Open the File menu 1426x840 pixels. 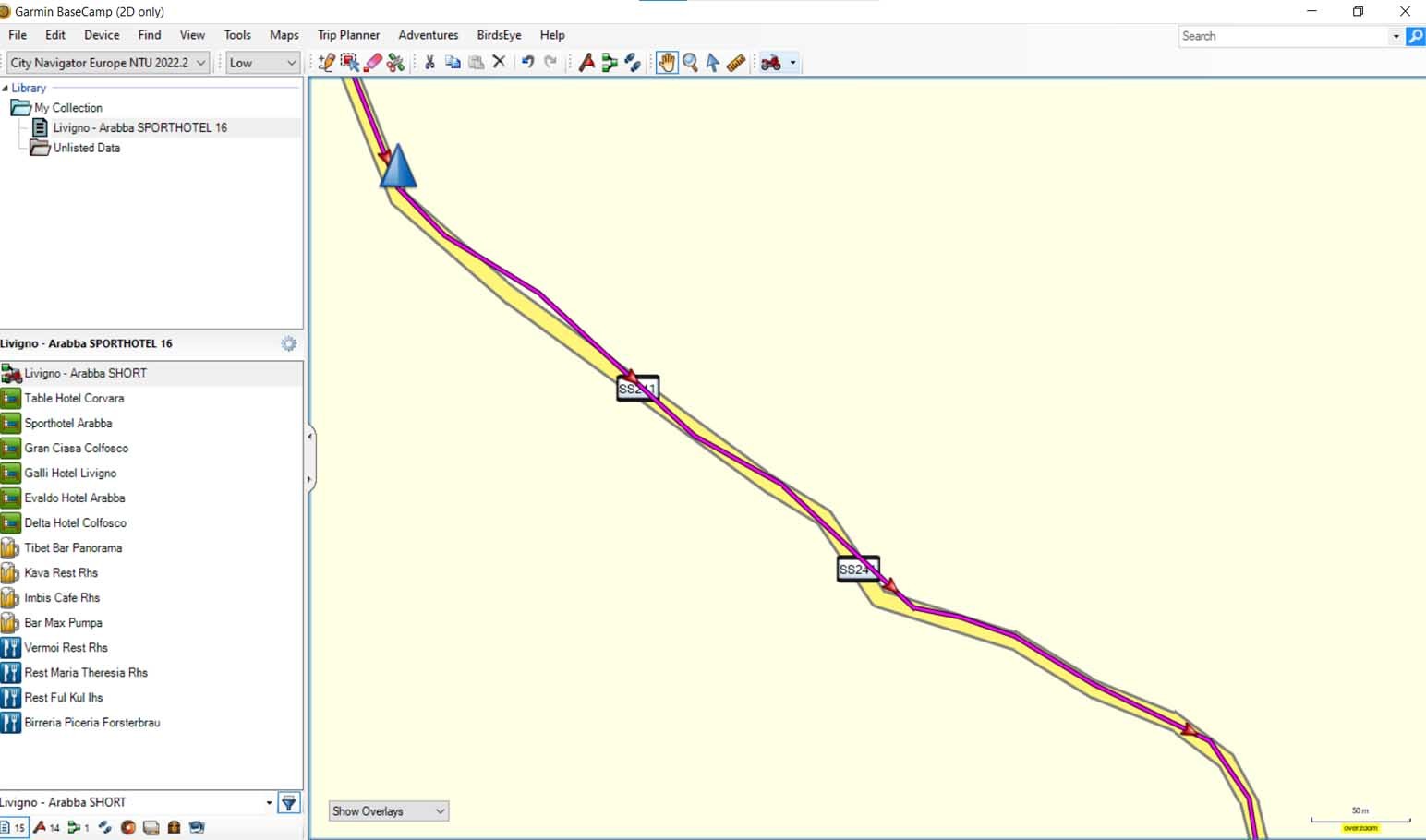pyautogui.click(x=18, y=35)
